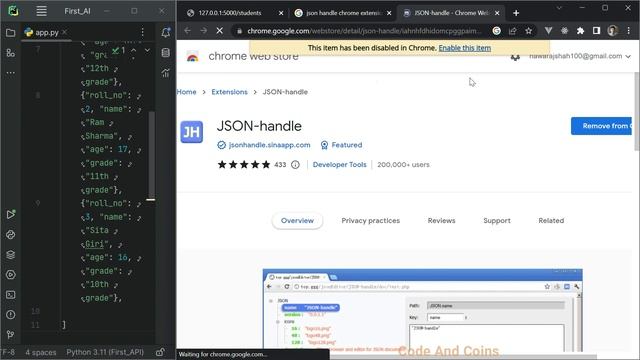The width and height of the screenshot is (640, 360).
Task: Click the editor vertical scrollbar
Action: 151,155
